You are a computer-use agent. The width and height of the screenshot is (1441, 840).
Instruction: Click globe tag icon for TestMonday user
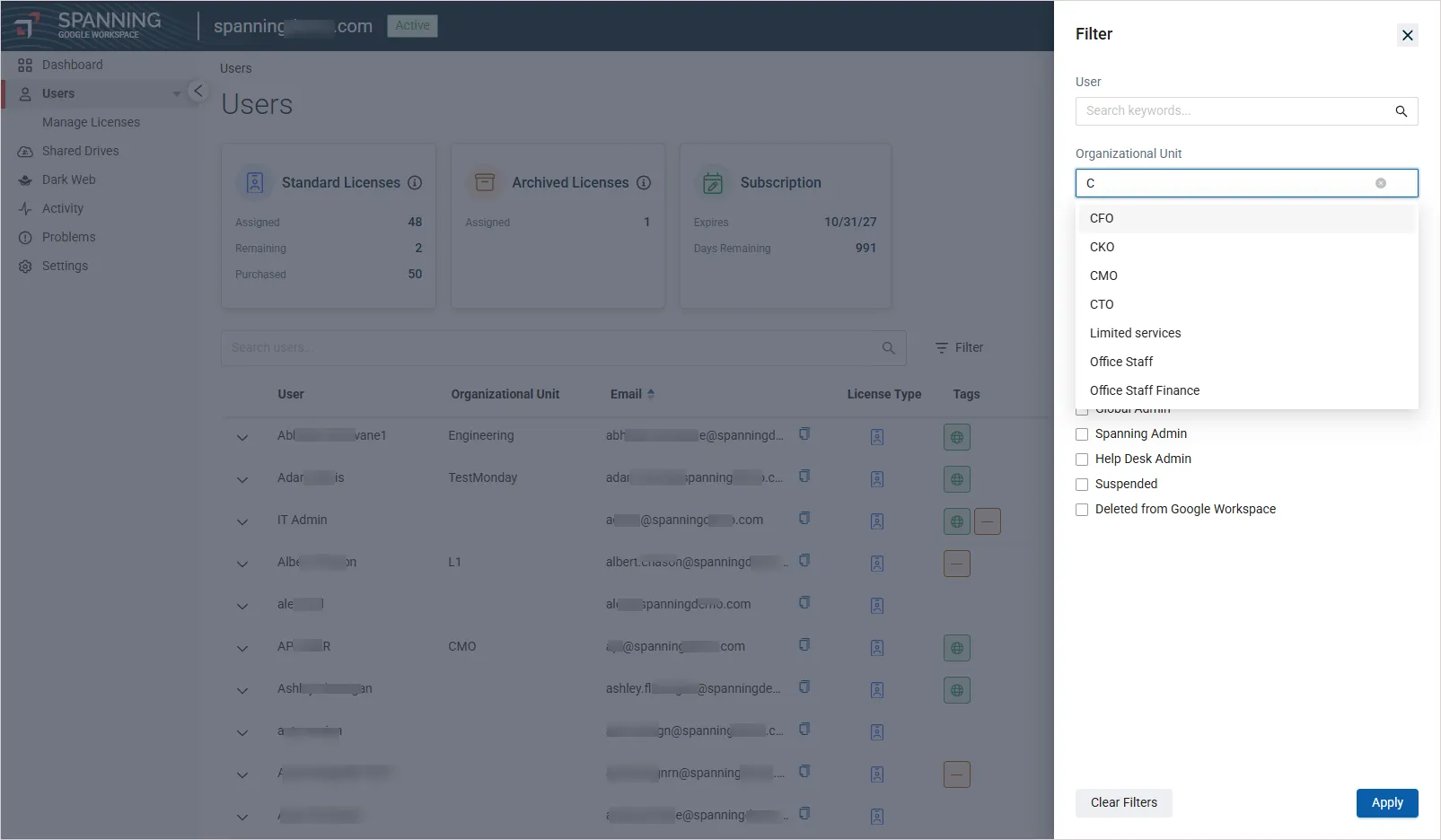(956, 479)
